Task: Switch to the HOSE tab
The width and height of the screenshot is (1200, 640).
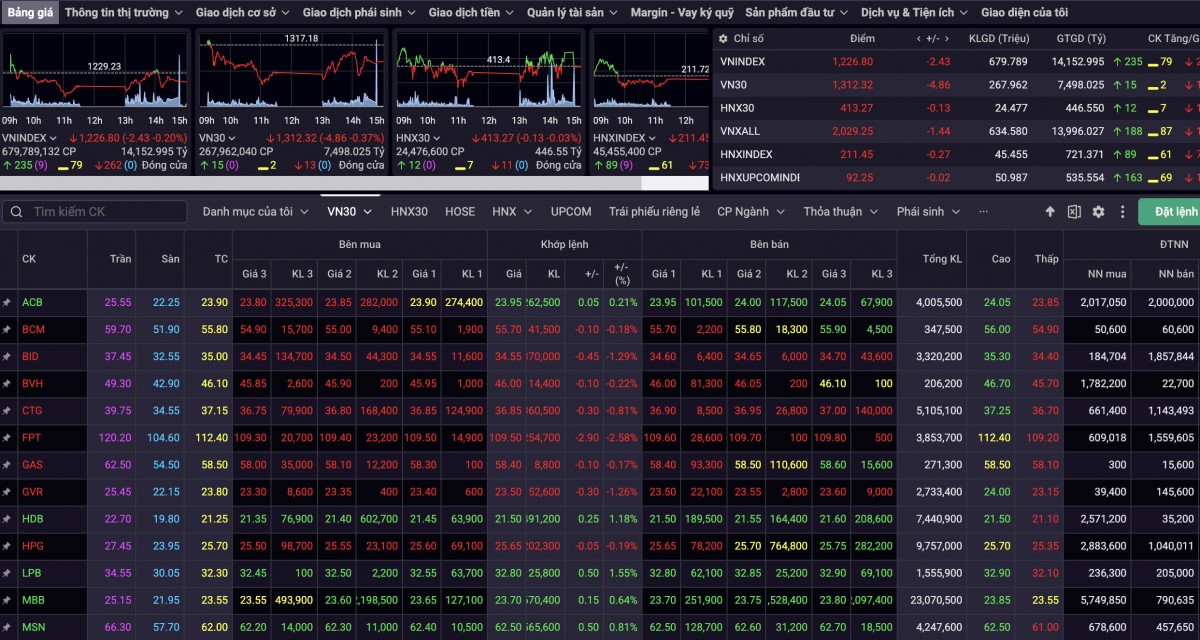Action: [x=460, y=212]
